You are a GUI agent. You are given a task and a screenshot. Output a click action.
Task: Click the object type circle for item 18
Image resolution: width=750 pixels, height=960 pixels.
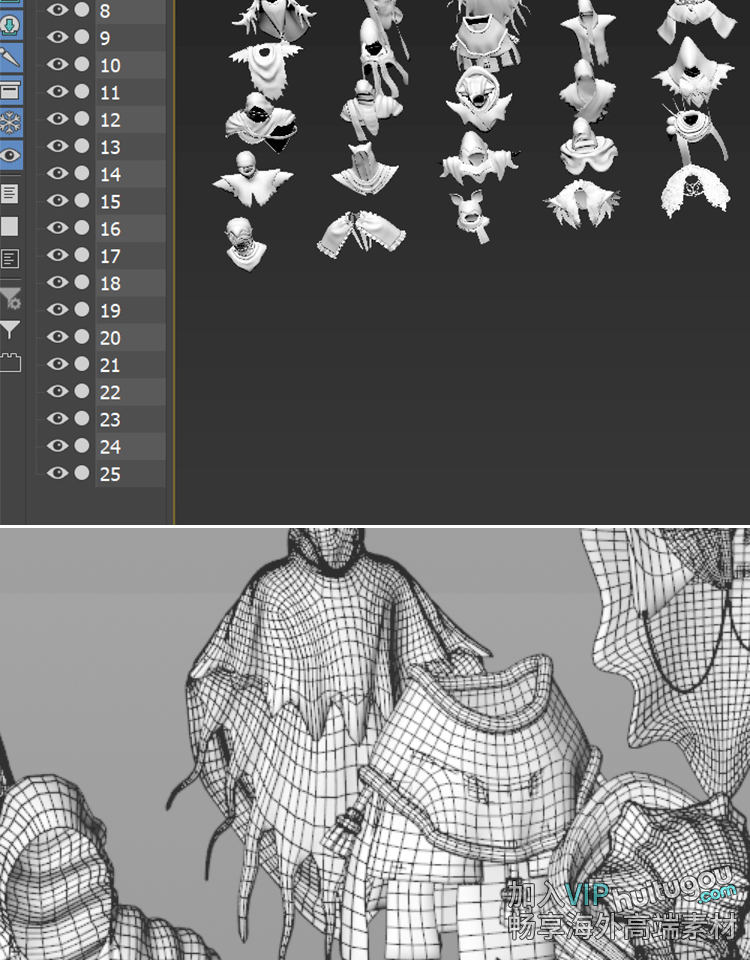click(x=81, y=282)
